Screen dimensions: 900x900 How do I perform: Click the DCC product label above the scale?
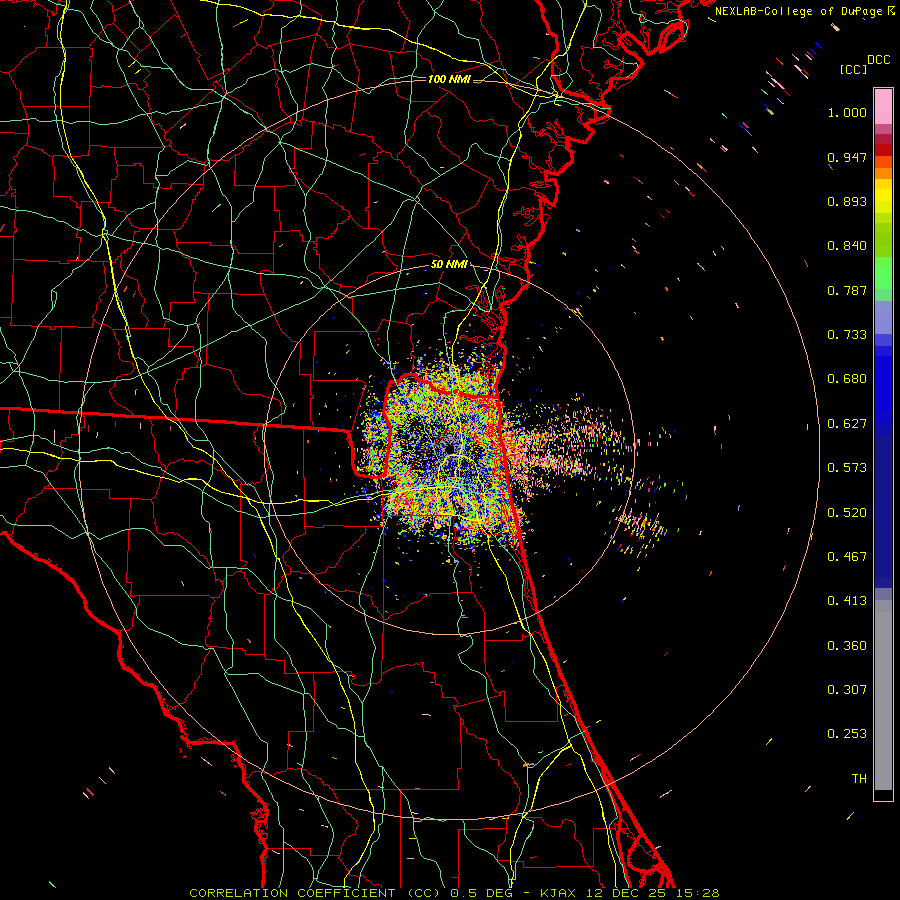coord(878,60)
